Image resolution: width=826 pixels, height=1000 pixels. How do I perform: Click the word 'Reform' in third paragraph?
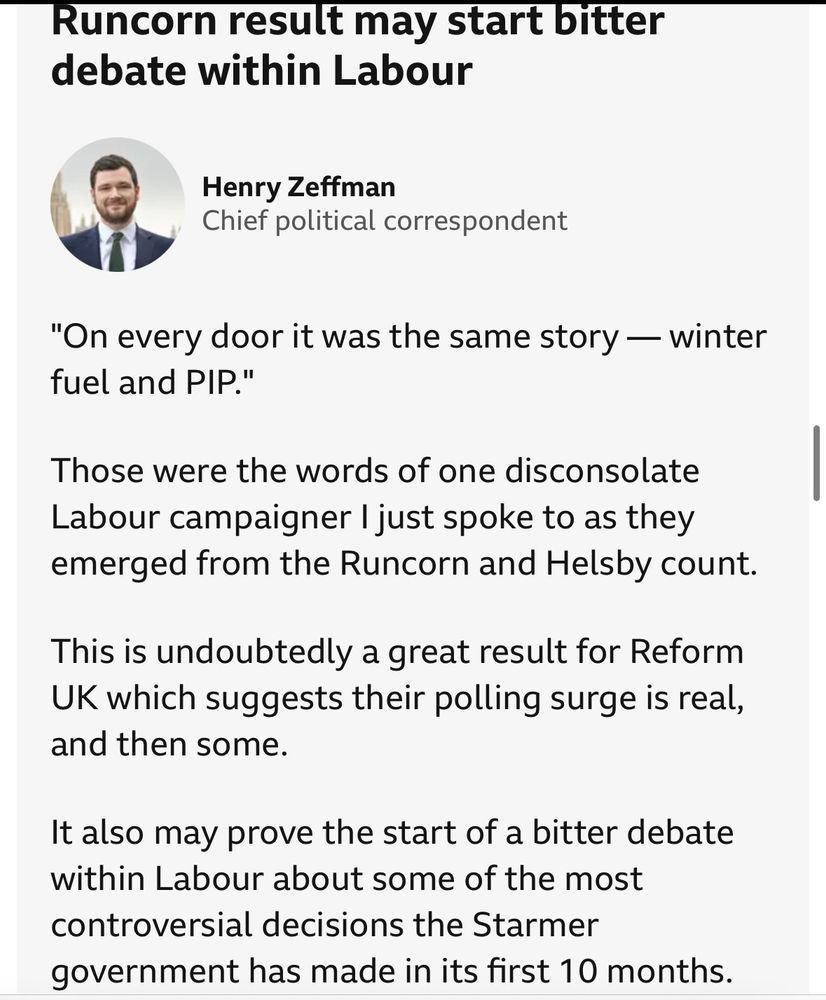[687, 652]
